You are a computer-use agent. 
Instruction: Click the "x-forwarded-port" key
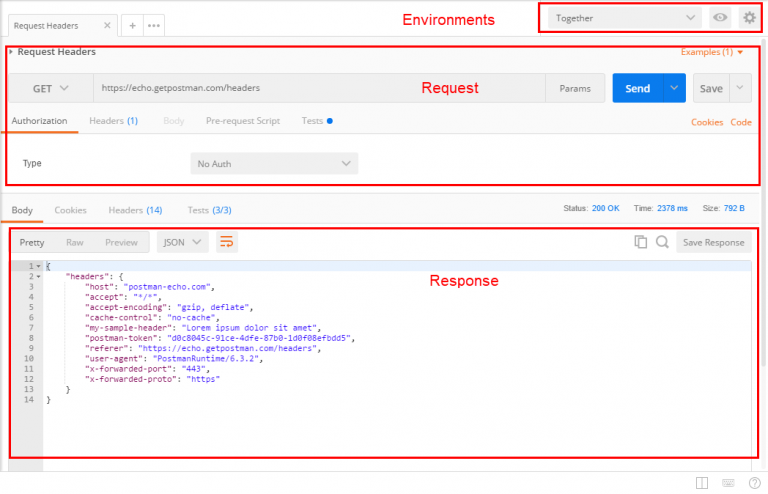pos(128,369)
